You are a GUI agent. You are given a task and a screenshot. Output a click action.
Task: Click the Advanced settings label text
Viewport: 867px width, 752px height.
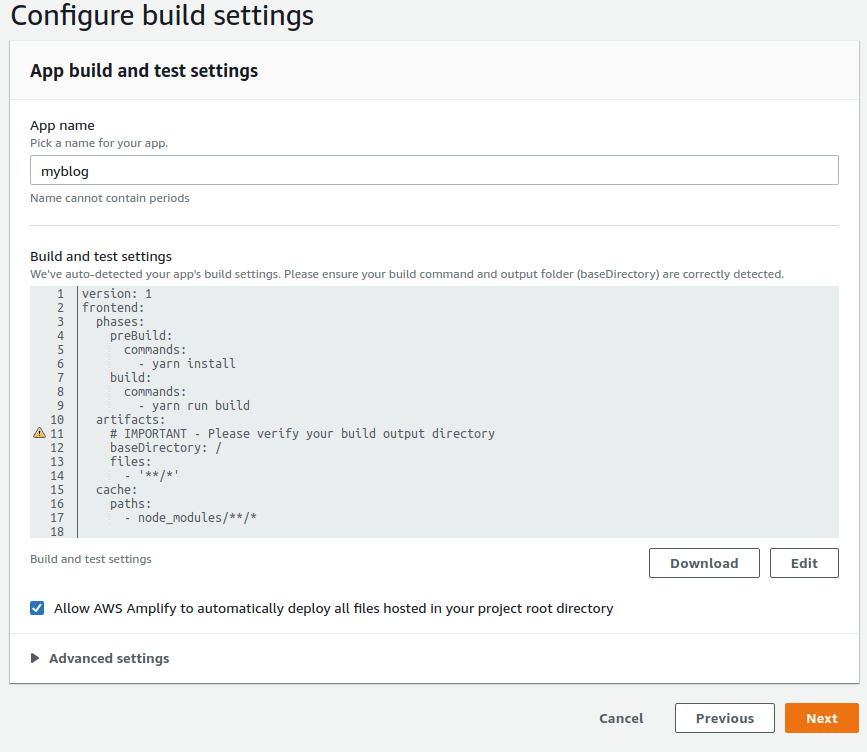[109, 658]
